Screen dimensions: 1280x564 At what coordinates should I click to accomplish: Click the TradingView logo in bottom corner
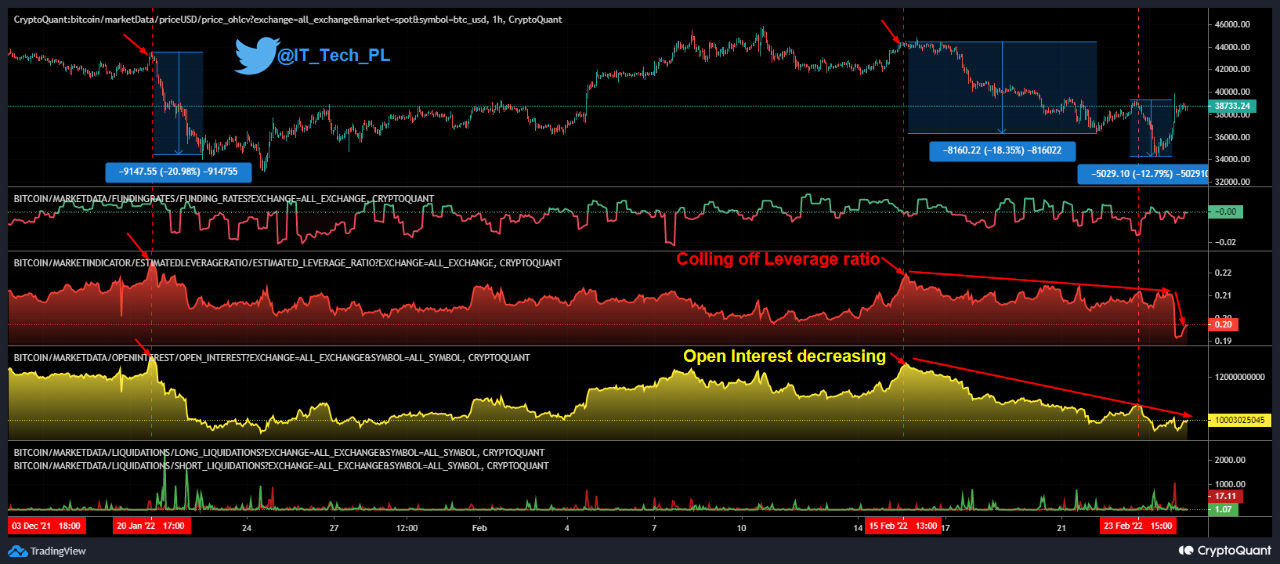(47, 551)
